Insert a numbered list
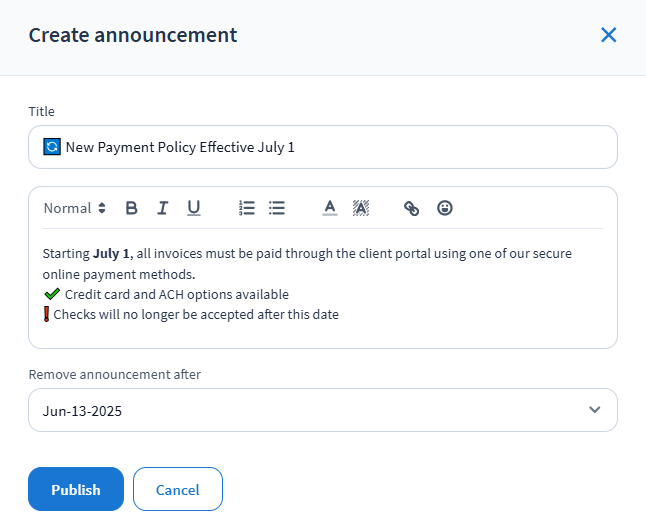The image size is (646, 528). [247, 208]
